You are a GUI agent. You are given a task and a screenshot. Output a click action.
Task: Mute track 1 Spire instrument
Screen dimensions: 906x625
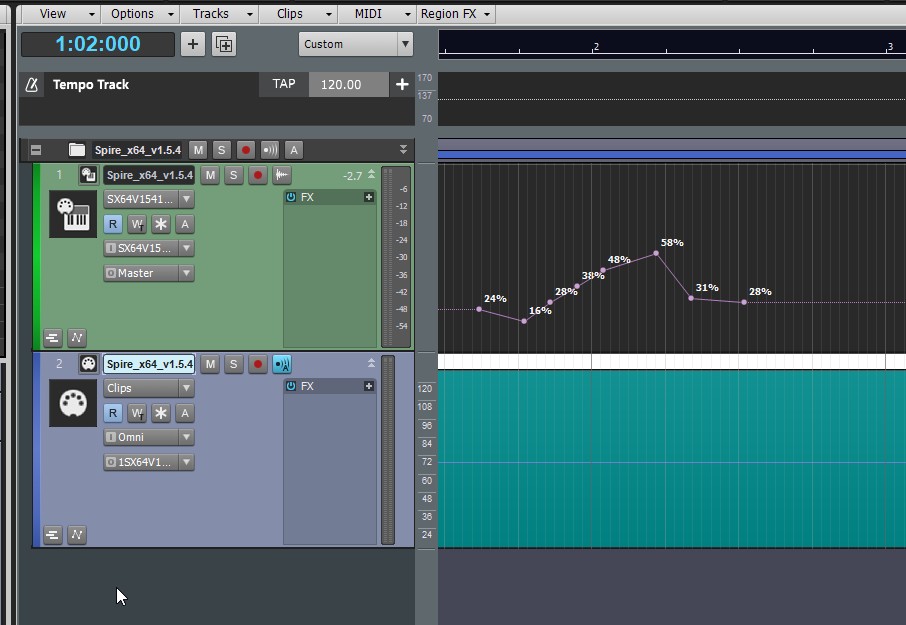(x=210, y=175)
